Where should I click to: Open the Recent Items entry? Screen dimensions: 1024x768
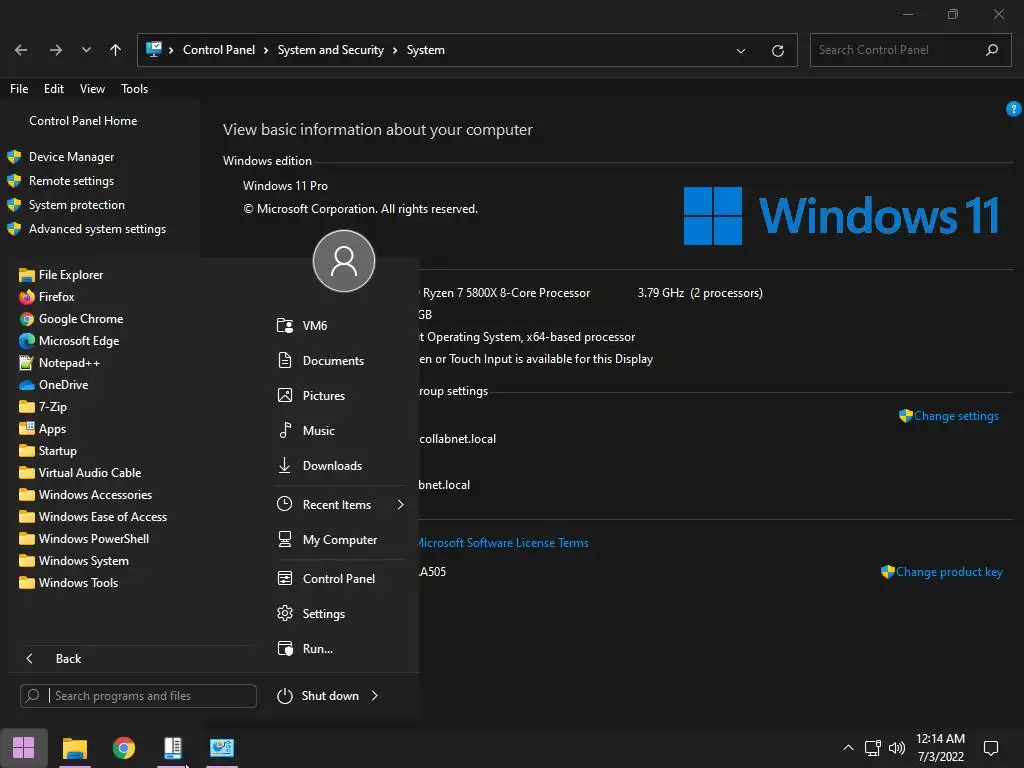pyautogui.click(x=336, y=505)
